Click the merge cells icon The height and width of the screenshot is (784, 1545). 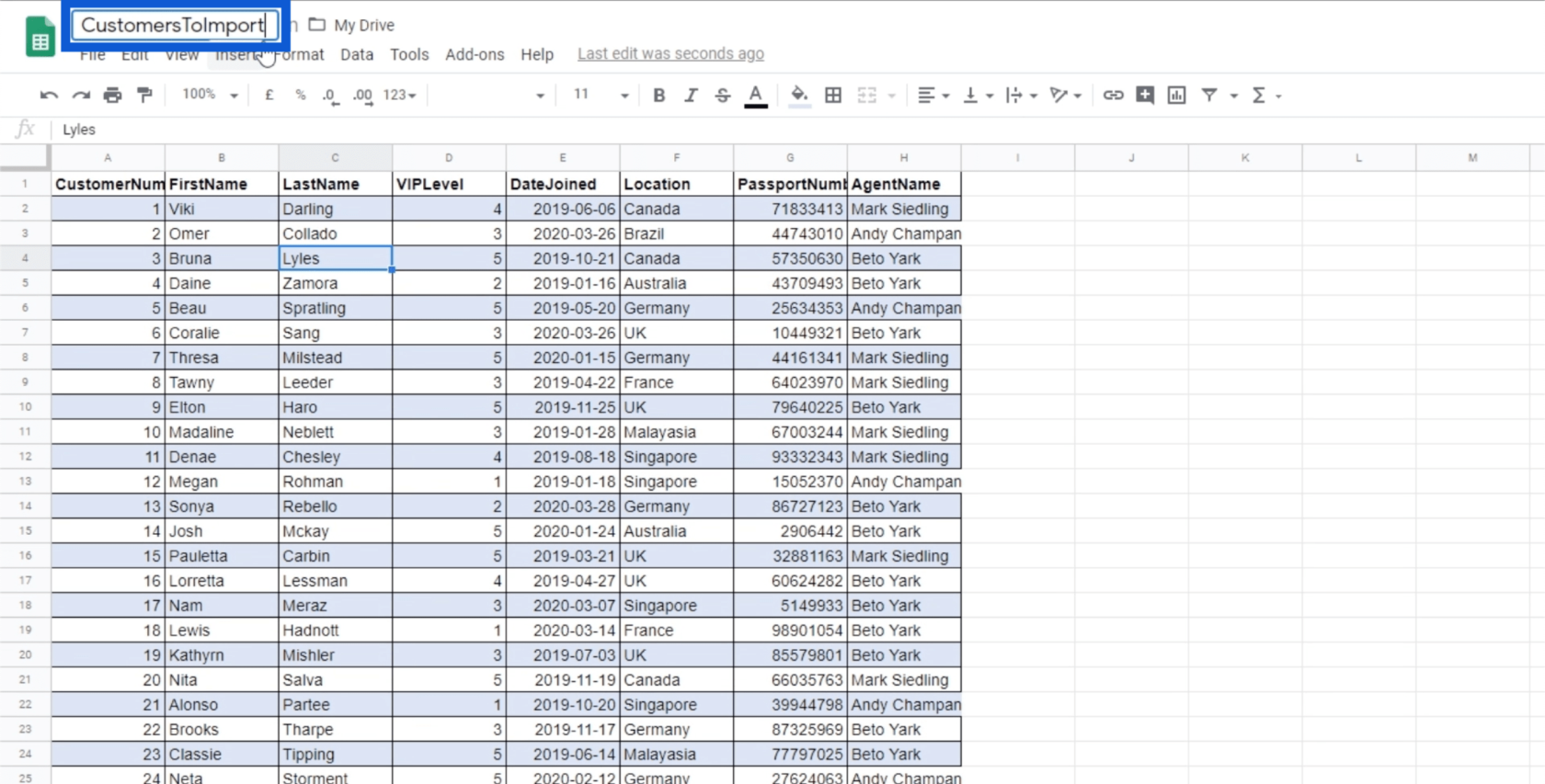tap(867, 95)
